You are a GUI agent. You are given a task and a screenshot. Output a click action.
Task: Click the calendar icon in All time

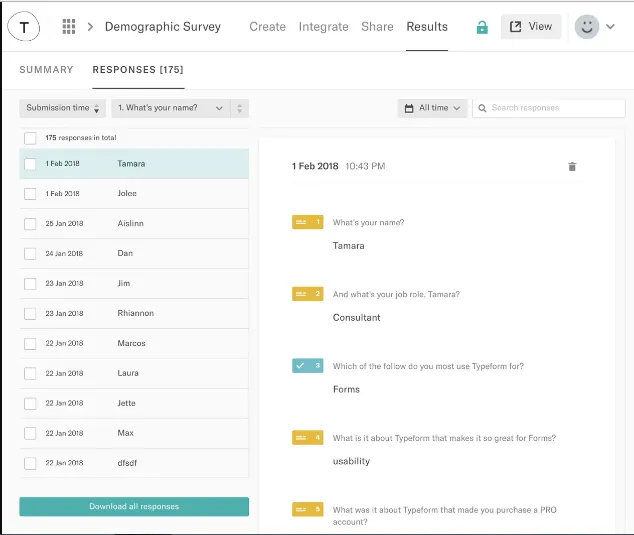[409, 108]
